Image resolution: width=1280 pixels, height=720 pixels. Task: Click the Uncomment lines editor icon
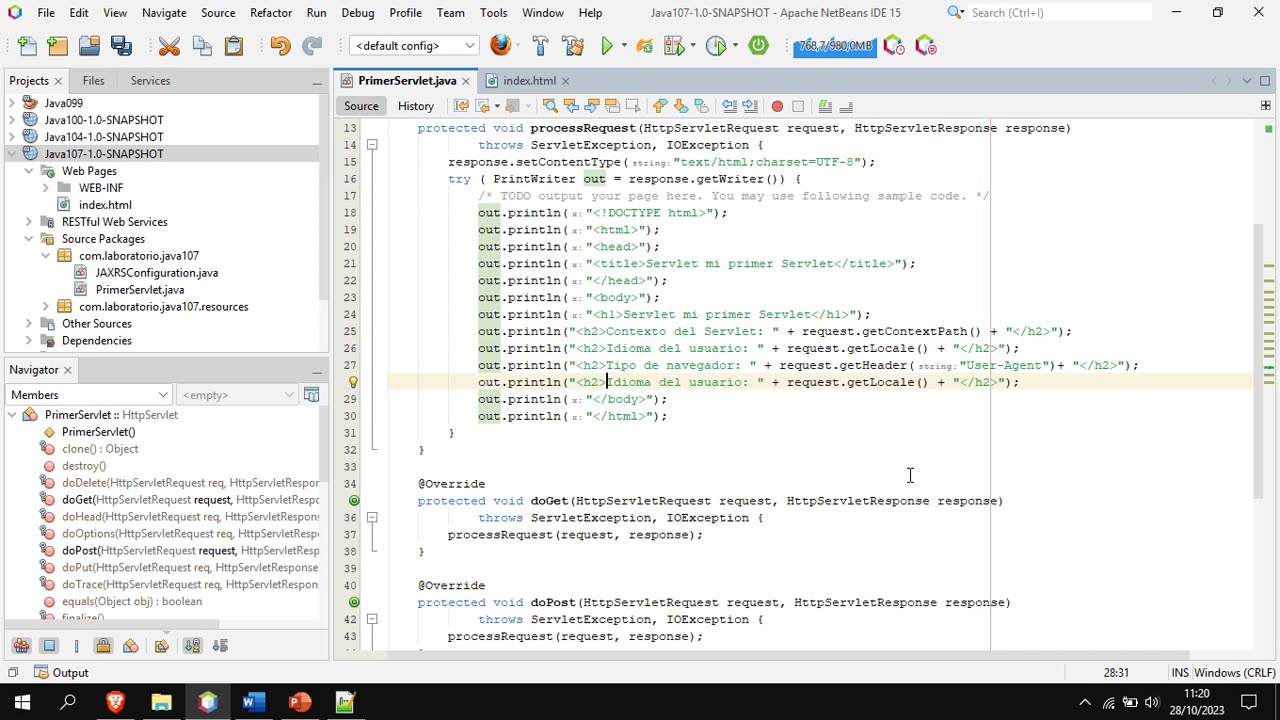click(846, 106)
